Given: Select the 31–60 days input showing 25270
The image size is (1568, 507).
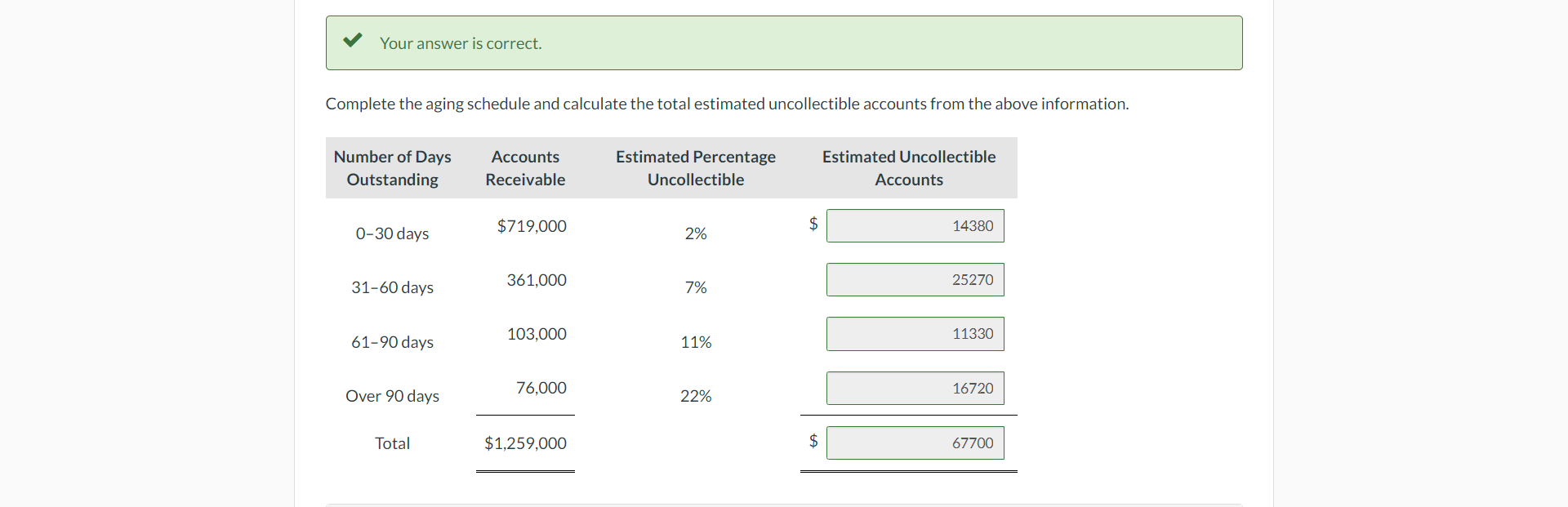Looking at the screenshot, I should tap(915, 280).
